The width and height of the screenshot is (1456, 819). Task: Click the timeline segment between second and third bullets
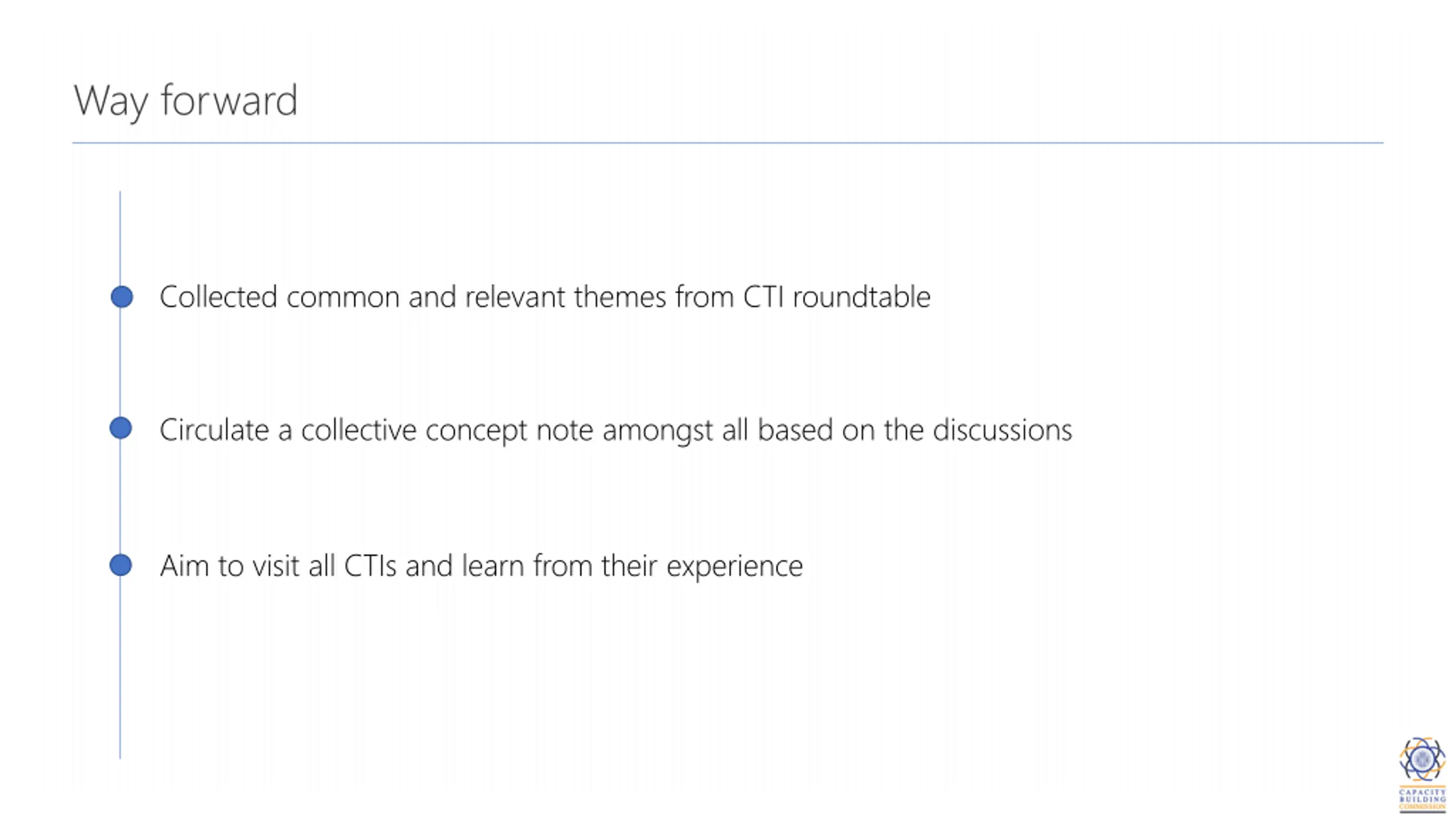coord(120,496)
